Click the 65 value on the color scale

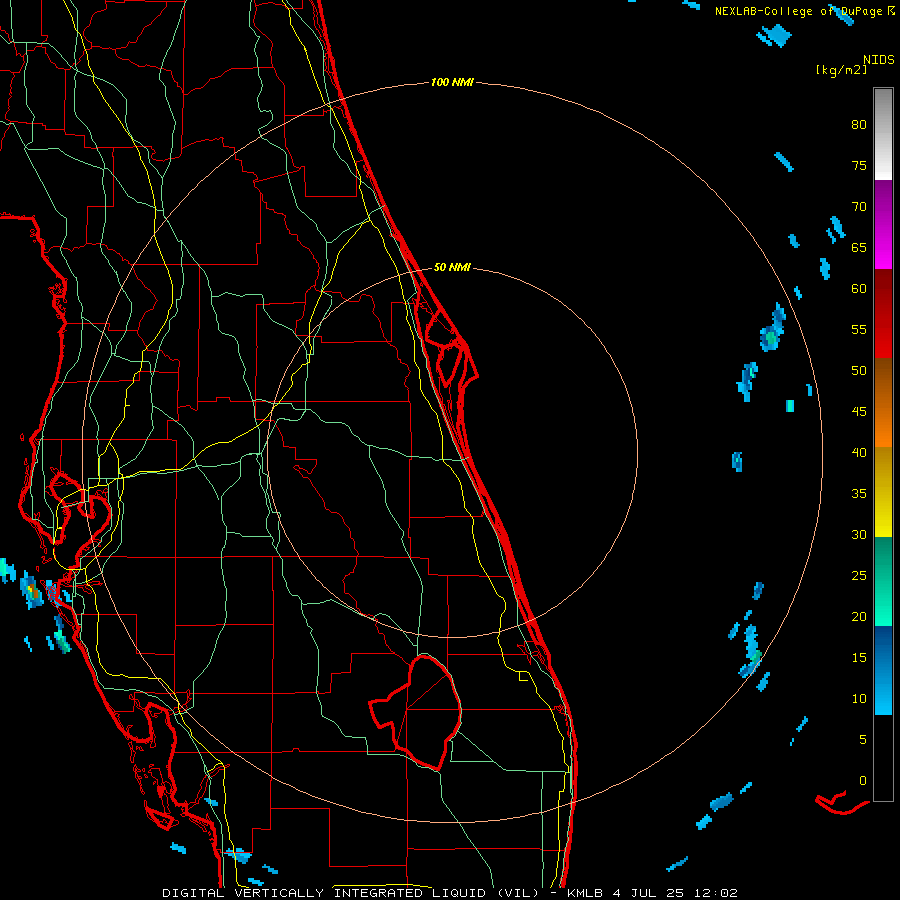coord(859,248)
